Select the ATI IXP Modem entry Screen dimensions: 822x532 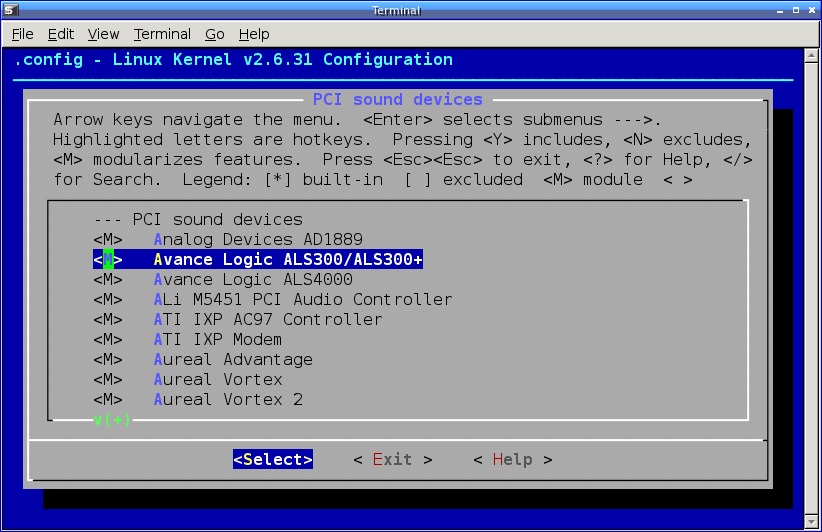(218, 339)
